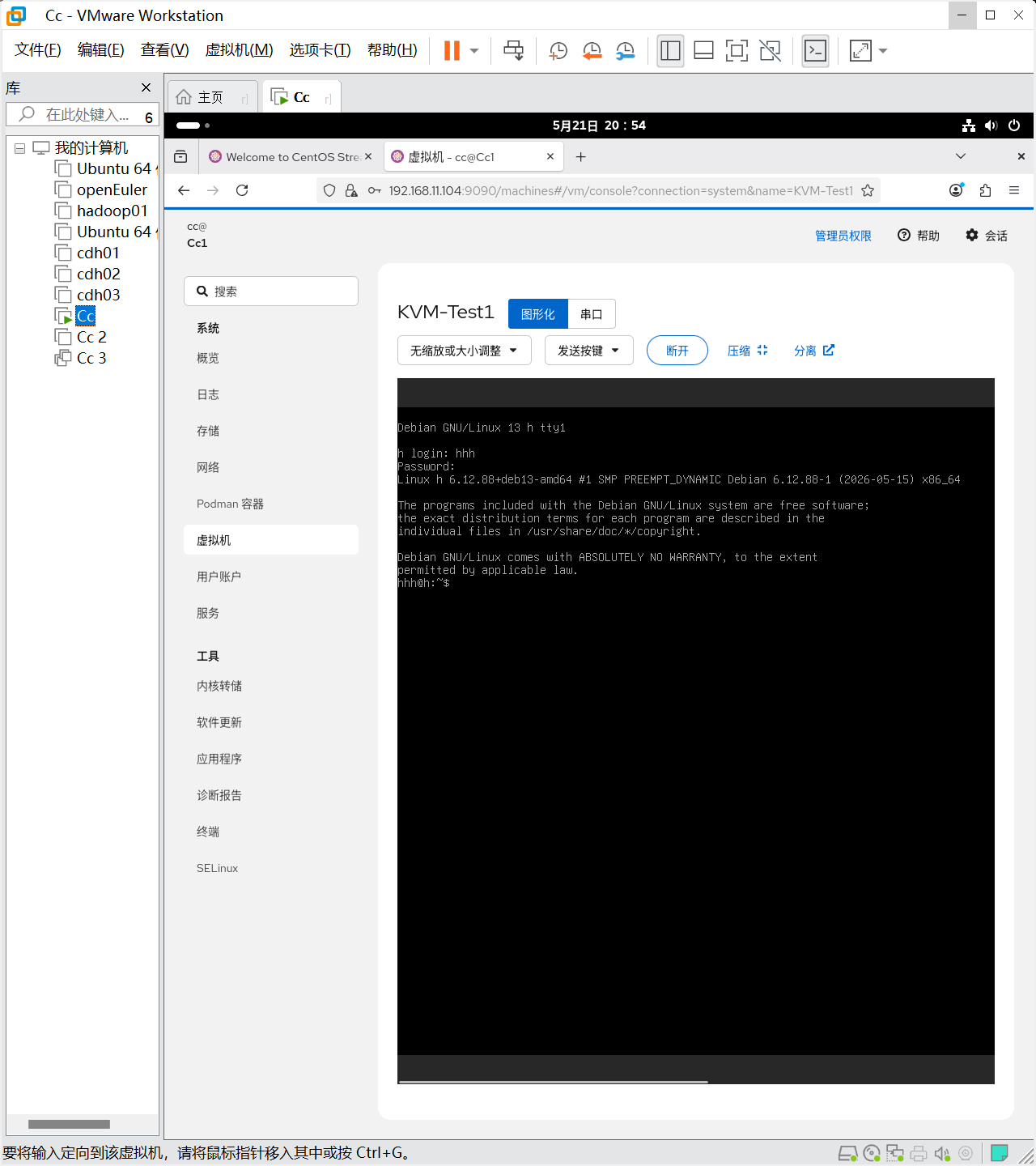Open the 会话 session menu

(x=987, y=236)
